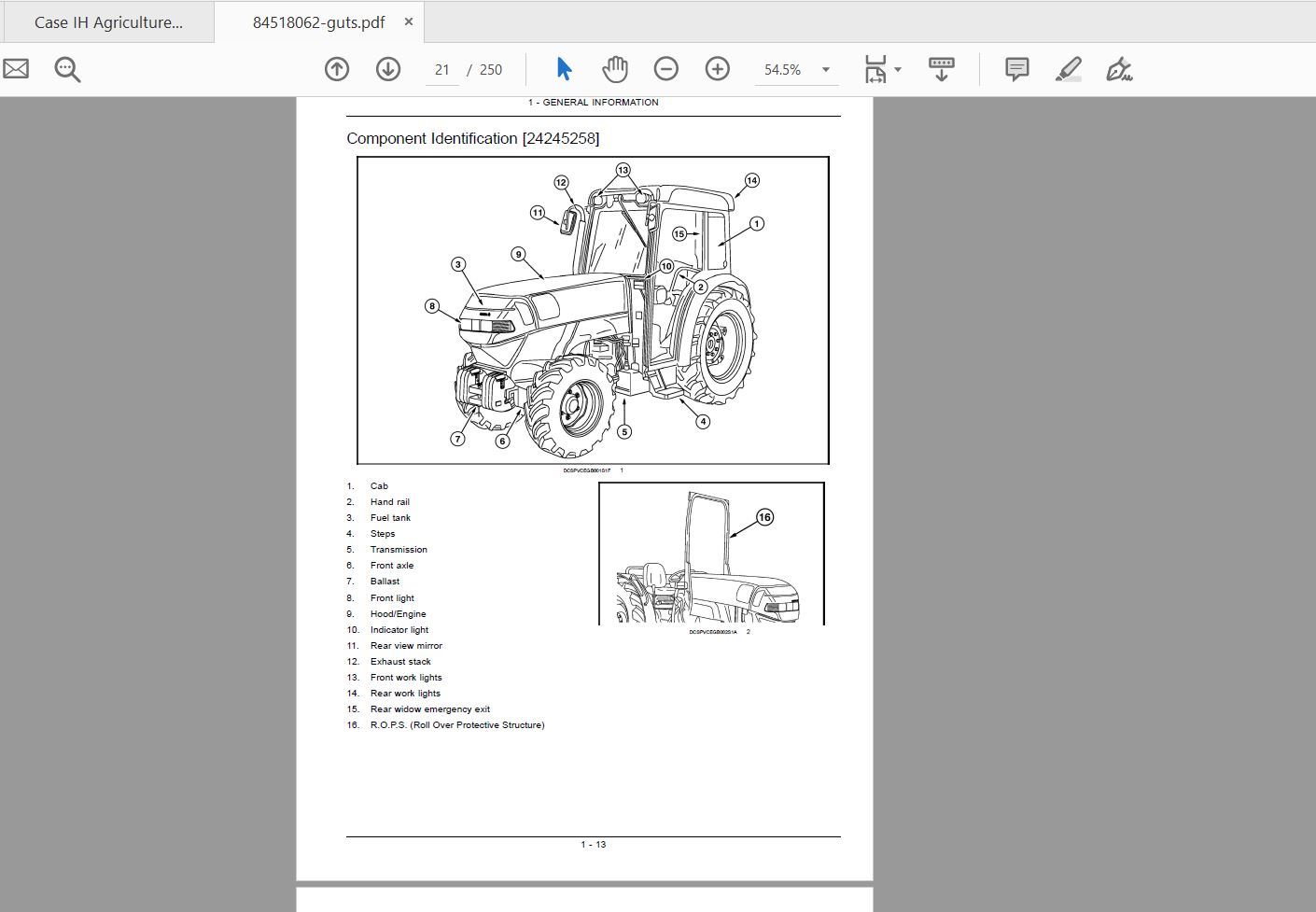Click list item 'Exhaust stack'
The height and width of the screenshot is (912, 1316).
point(400,662)
